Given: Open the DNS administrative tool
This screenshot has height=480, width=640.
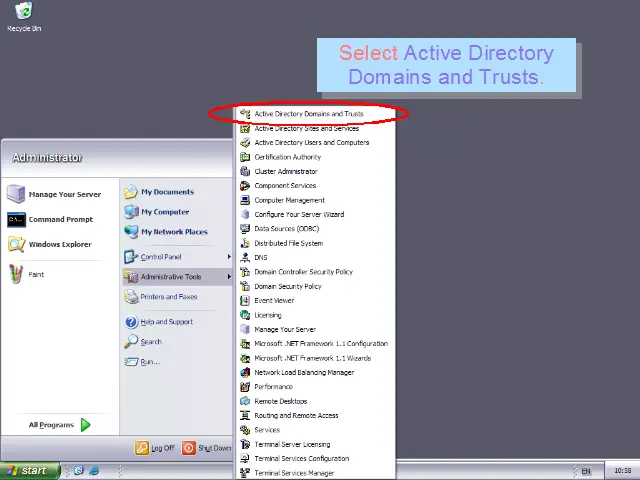Looking at the screenshot, I should [260, 257].
